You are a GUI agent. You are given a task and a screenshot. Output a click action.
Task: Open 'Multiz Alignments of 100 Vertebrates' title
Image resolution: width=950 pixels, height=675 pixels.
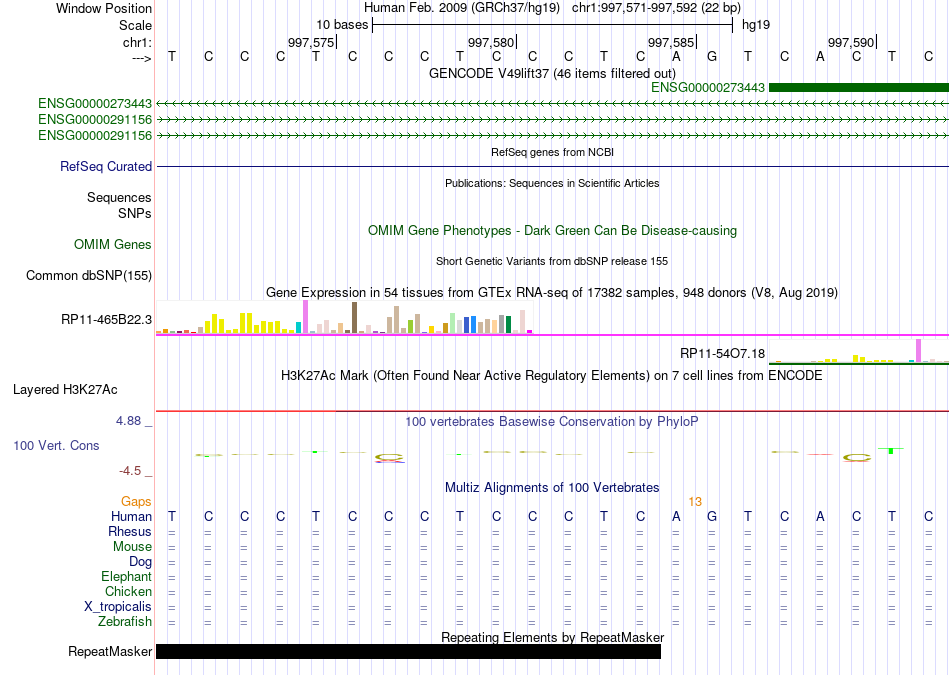click(552, 488)
